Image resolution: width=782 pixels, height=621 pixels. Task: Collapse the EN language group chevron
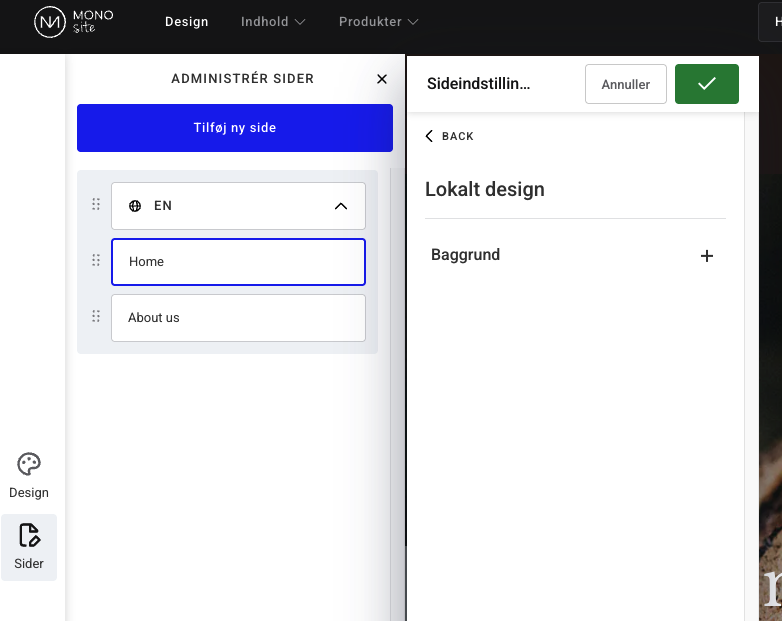tap(340, 206)
